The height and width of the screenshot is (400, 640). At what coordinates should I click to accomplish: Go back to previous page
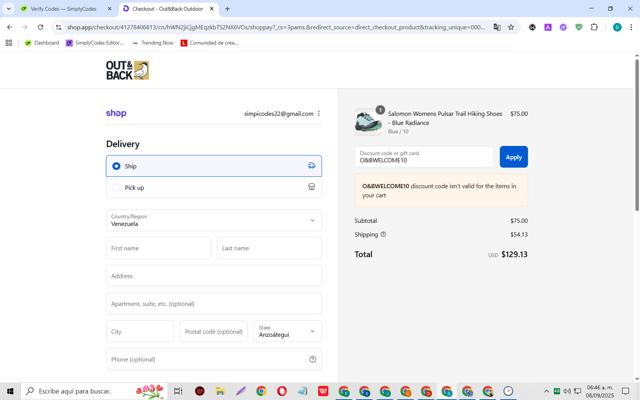pyautogui.click(x=9, y=27)
